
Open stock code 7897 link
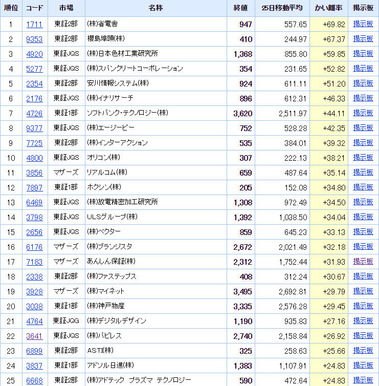coord(34,188)
